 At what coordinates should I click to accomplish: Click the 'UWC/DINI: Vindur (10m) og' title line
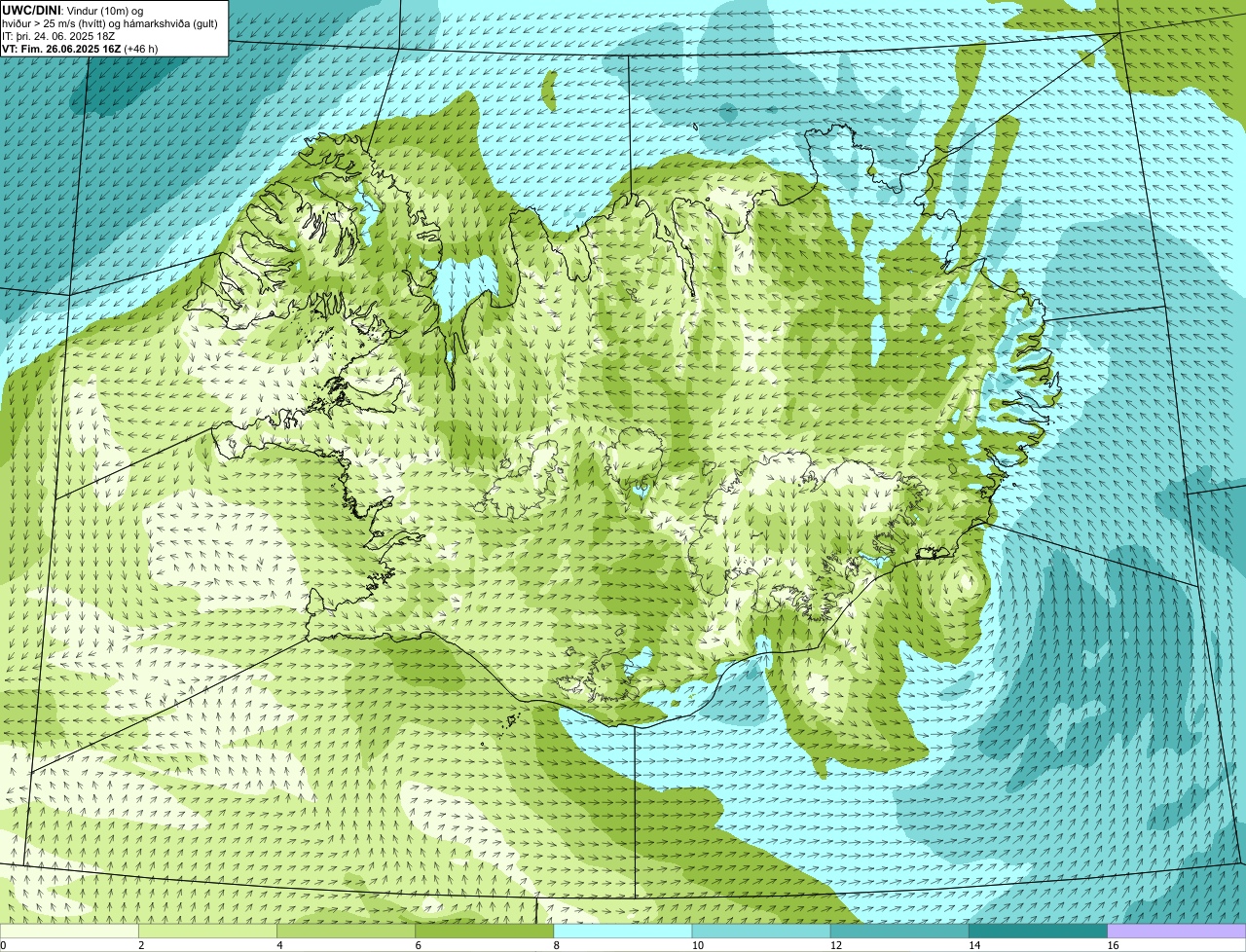[x=73, y=11]
